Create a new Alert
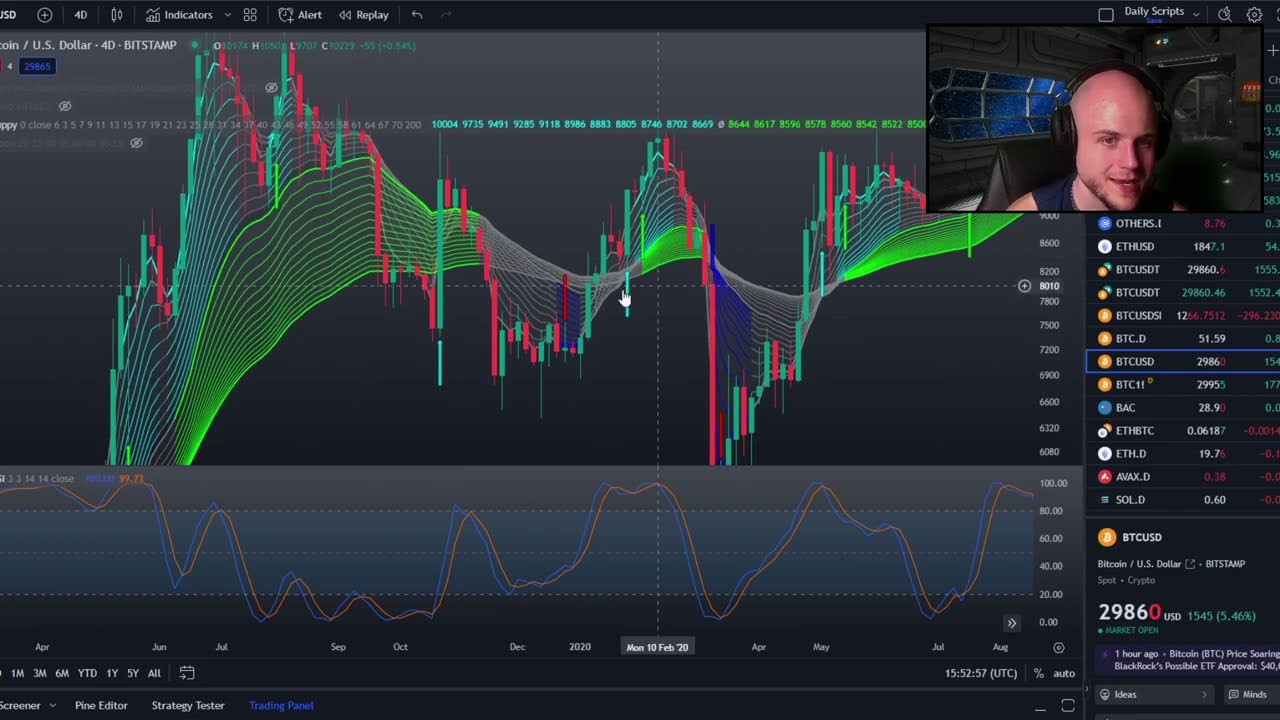 (x=300, y=15)
